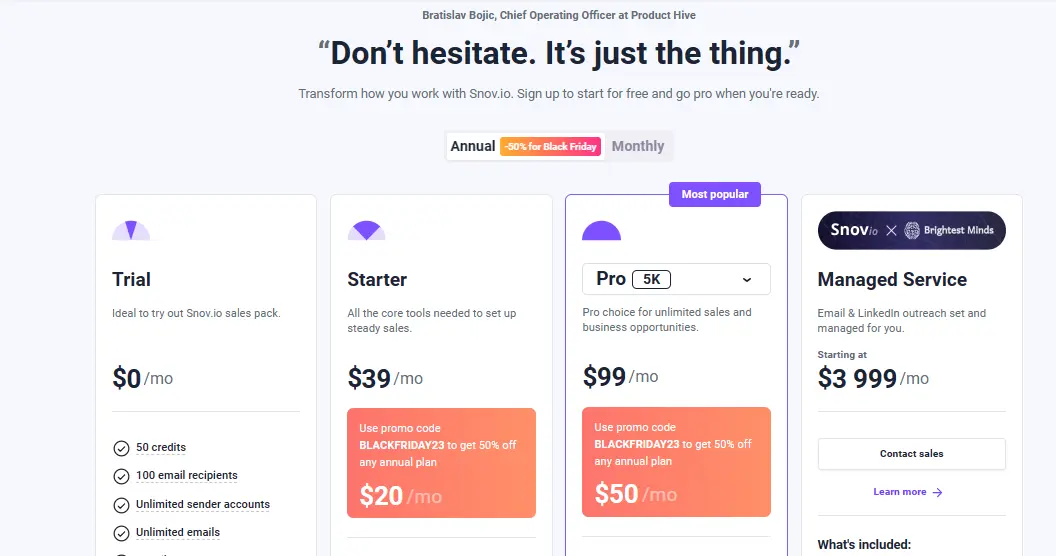Viewport: 1056px width, 556px height.
Task: Click the Contact sales button
Action: (x=911, y=454)
